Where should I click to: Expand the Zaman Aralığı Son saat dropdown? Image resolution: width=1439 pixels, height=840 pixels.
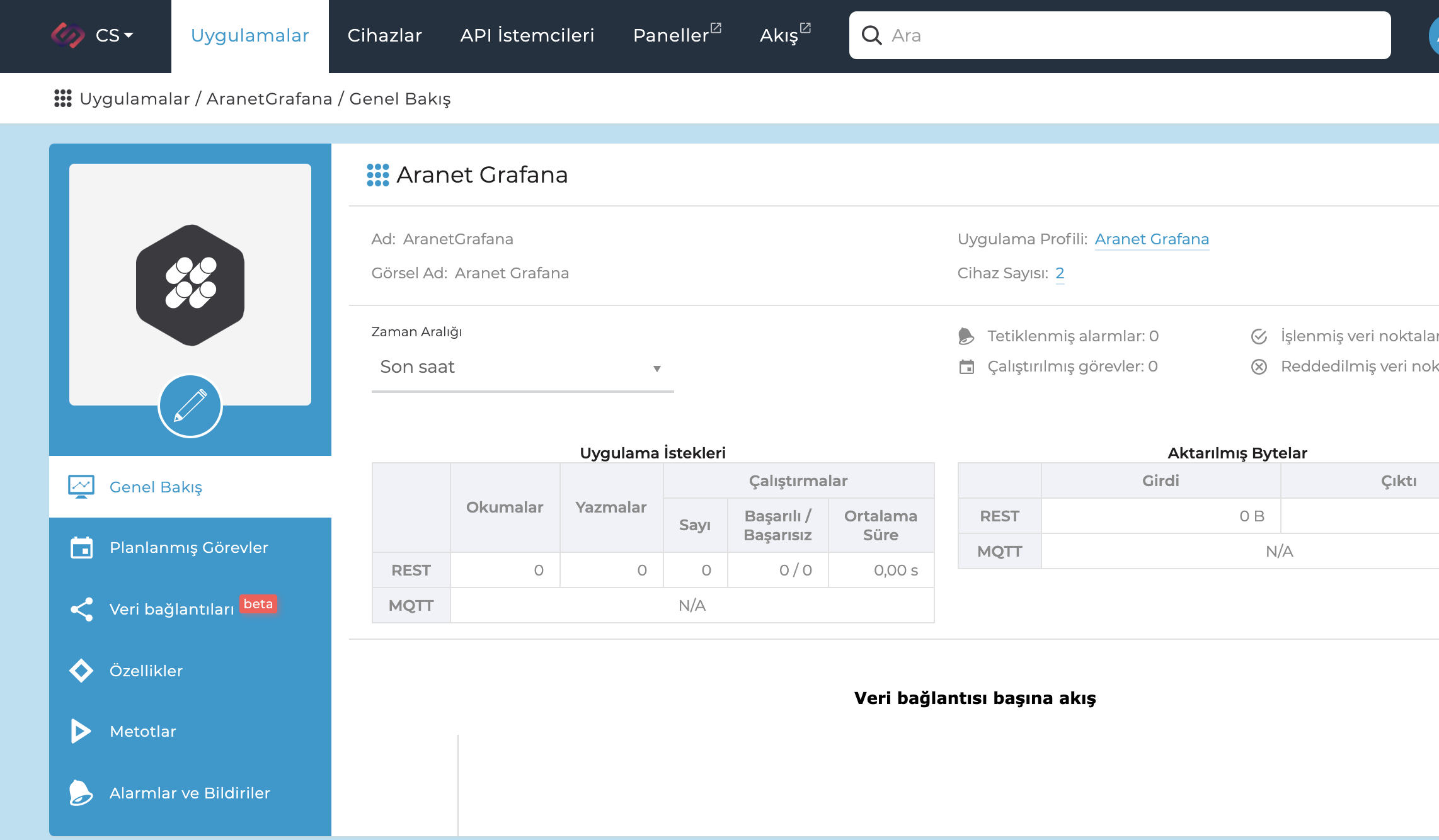[x=522, y=368]
